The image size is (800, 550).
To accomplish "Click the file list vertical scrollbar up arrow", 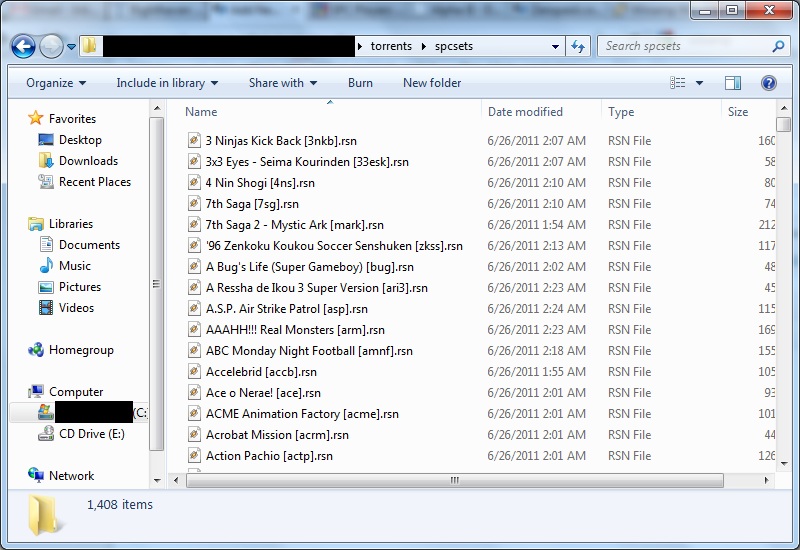I will coord(784,108).
